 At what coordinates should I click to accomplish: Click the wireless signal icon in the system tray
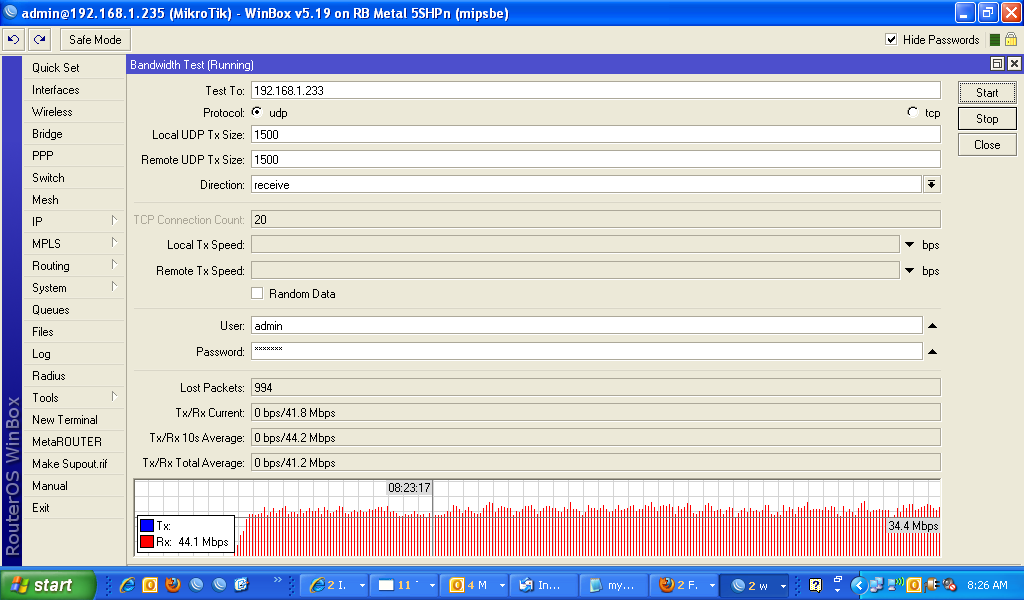[x=895, y=584]
